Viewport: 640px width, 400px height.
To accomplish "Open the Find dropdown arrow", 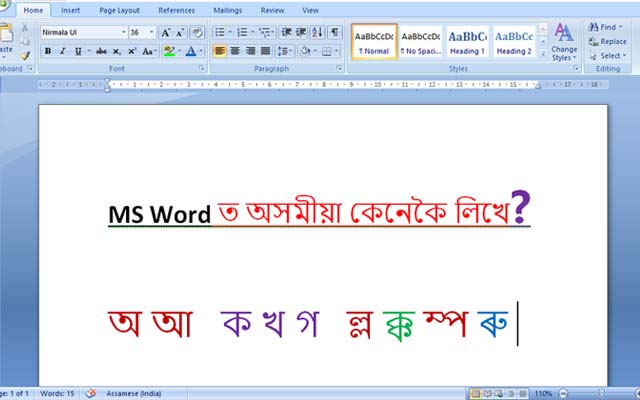I will click(620, 27).
